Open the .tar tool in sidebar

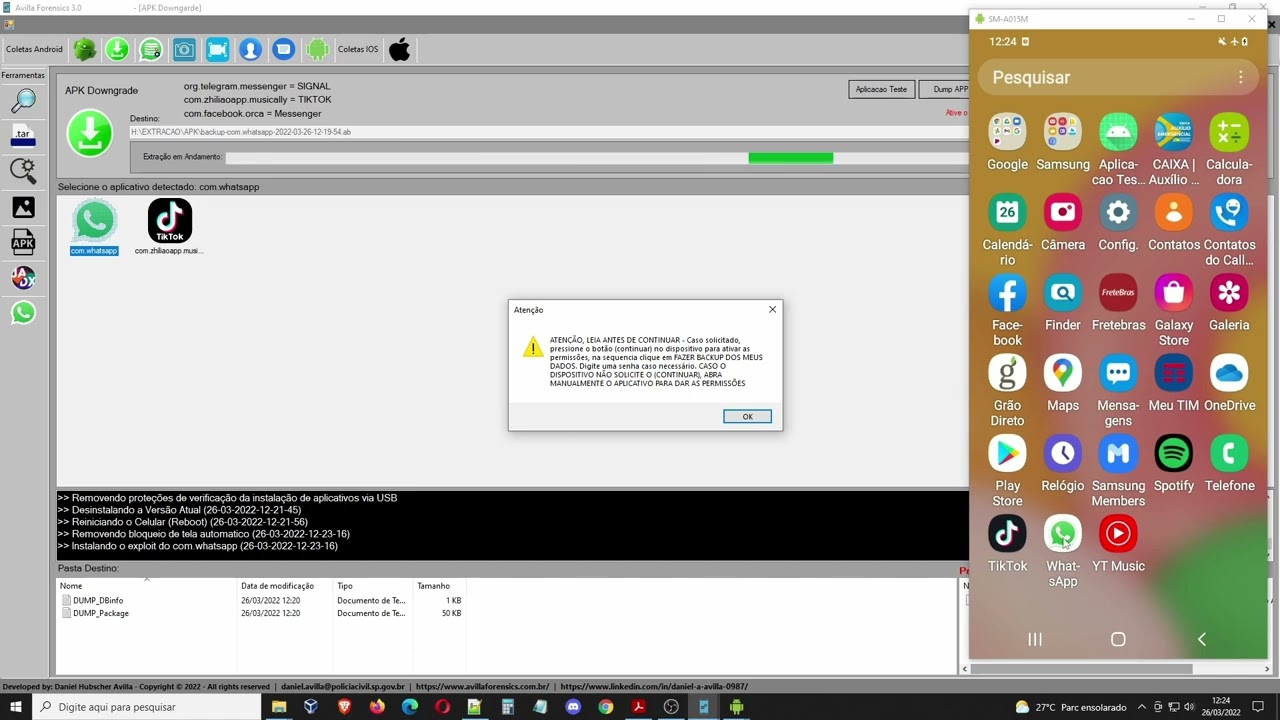(x=23, y=135)
